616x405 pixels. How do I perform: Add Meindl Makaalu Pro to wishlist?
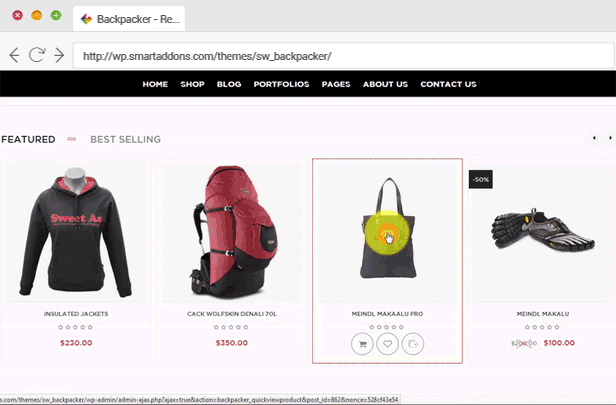coord(387,344)
